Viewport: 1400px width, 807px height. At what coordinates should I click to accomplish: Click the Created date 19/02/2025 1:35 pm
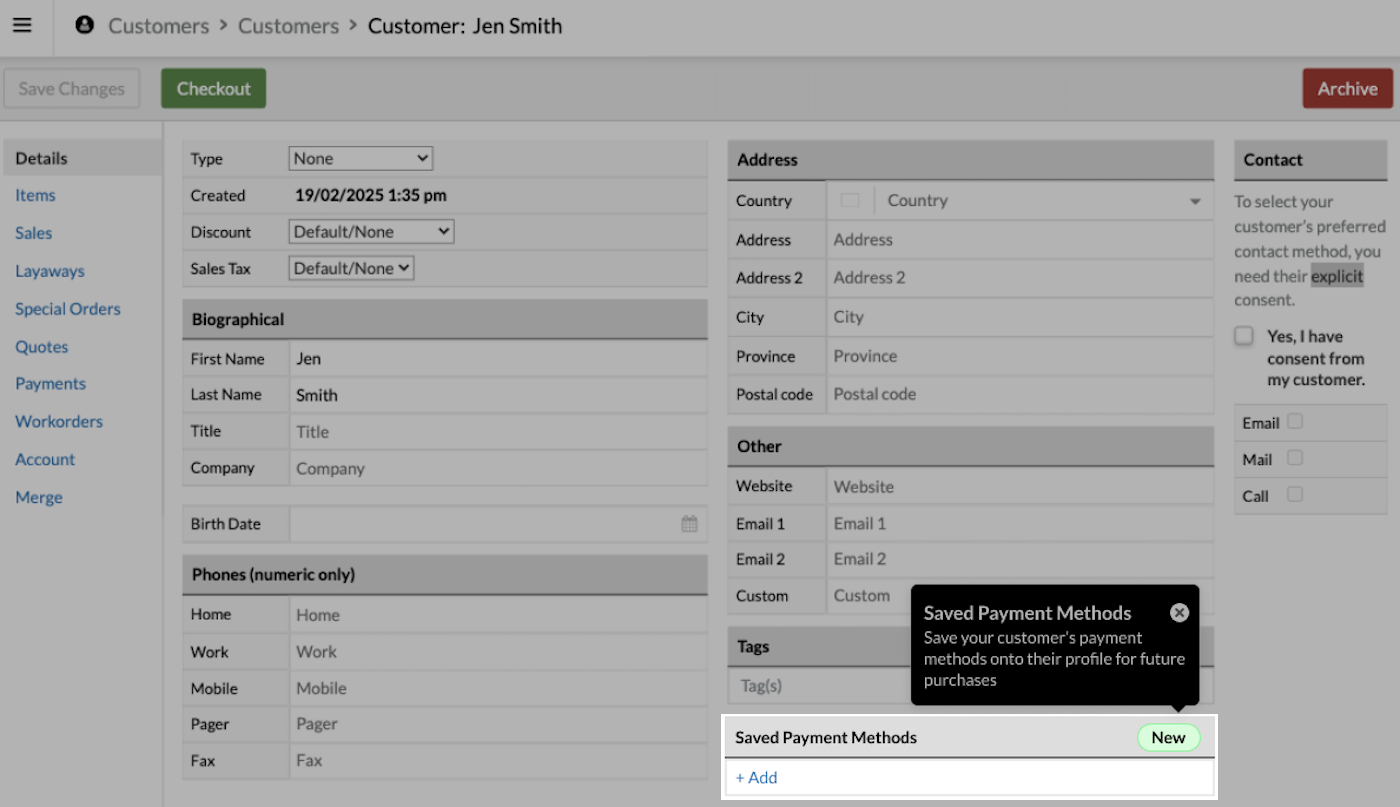point(371,196)
